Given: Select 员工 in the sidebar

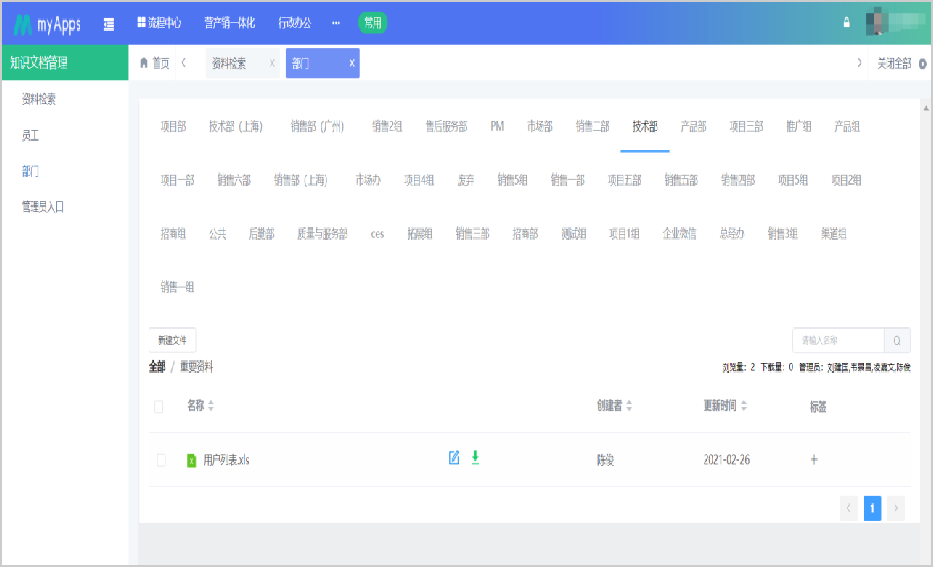Looking at the screenshot, I should (30, 136).
